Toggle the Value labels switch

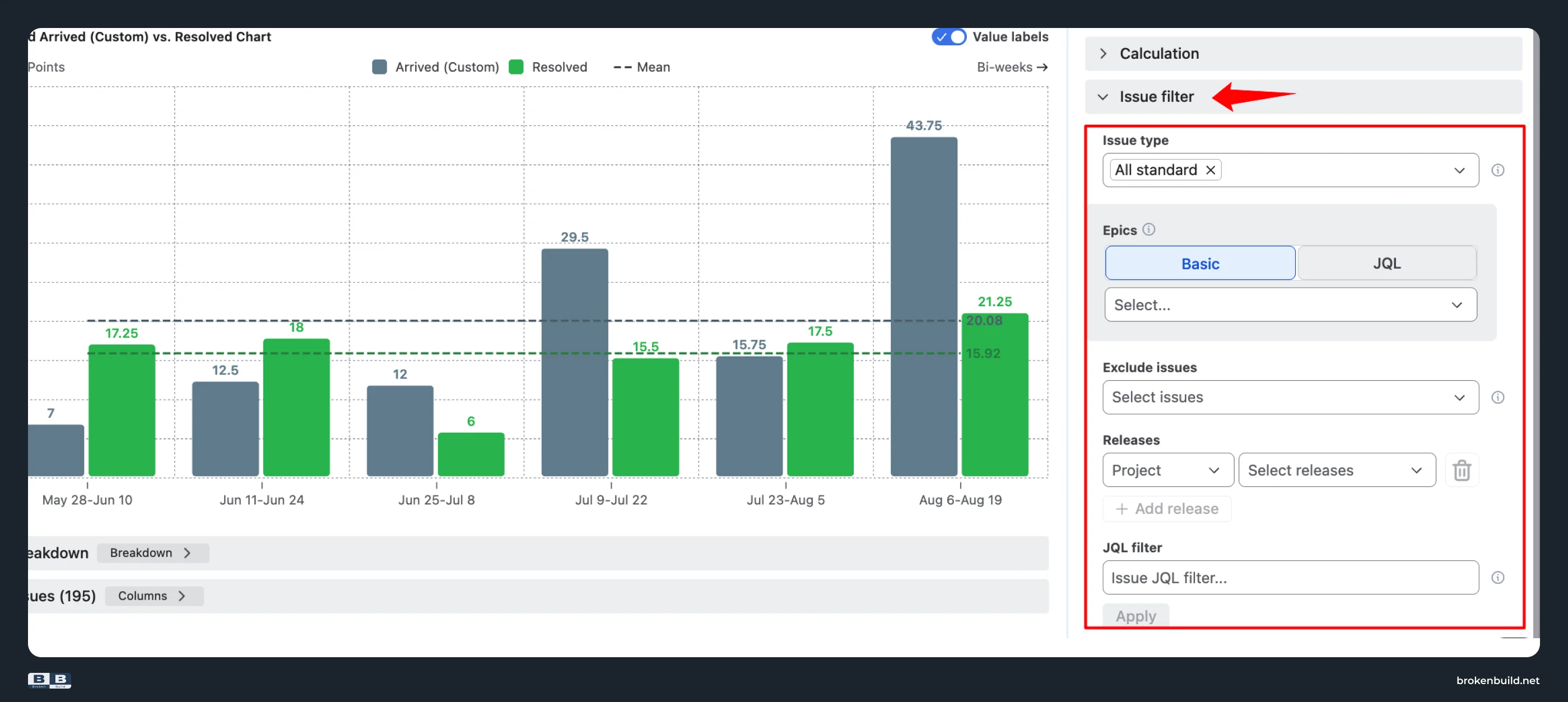coord(948,36)
